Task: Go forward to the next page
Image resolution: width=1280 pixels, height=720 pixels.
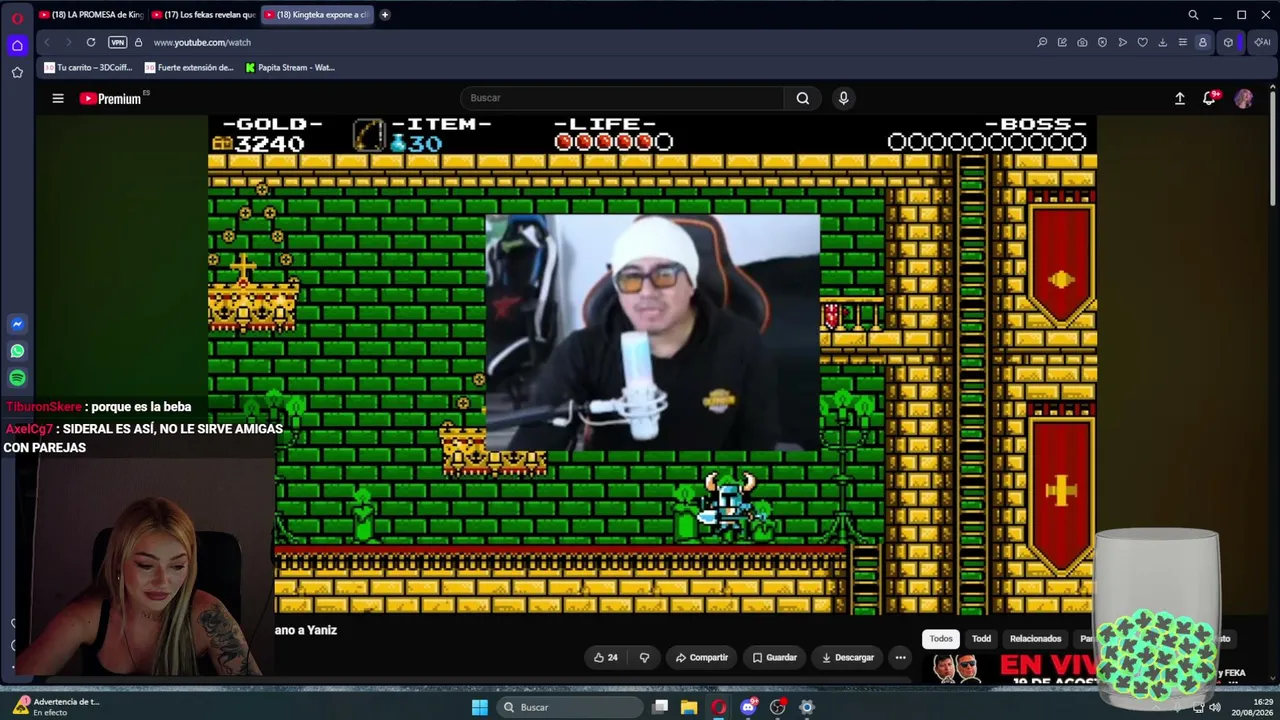Action: pos(68,42)
